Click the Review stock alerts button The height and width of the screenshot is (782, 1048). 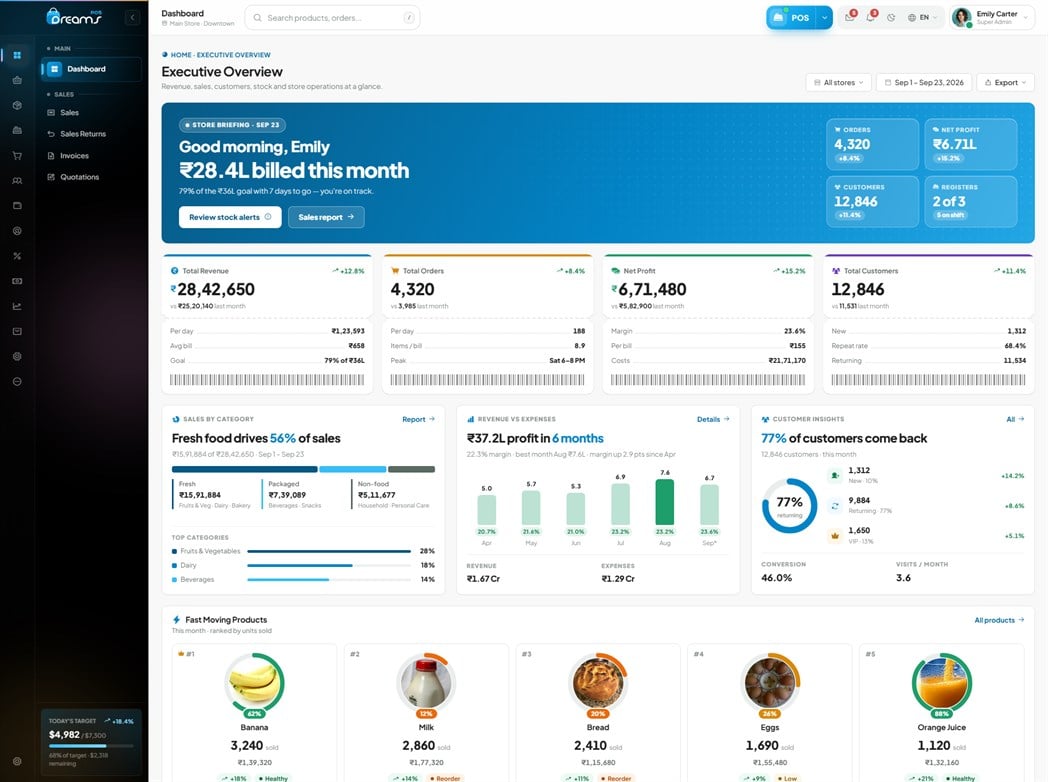point(230,217)
